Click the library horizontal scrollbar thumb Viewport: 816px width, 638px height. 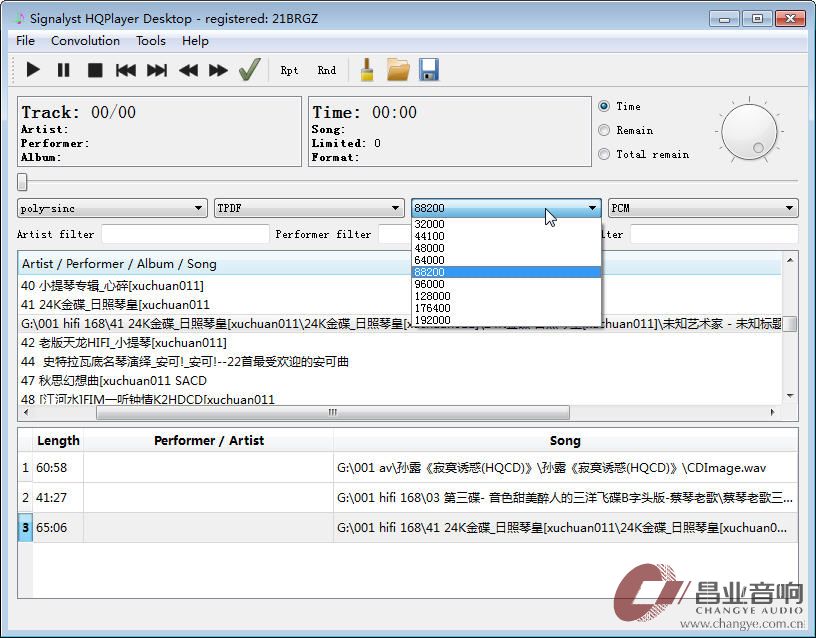pyautogui.click(x=333, y=412)
